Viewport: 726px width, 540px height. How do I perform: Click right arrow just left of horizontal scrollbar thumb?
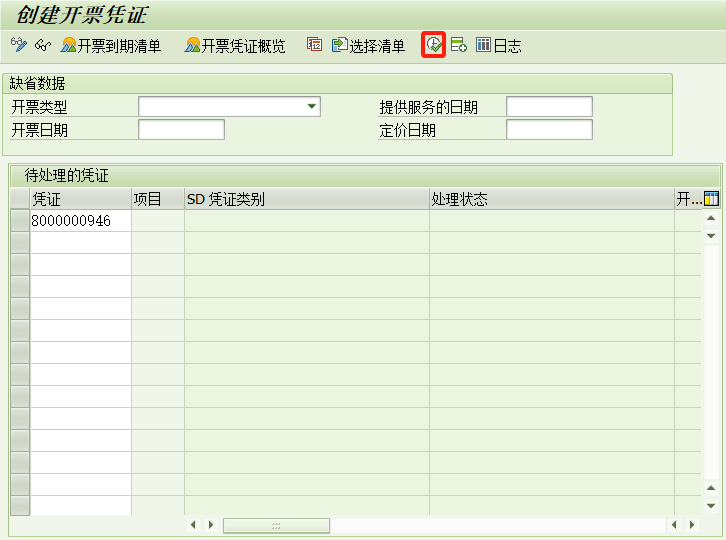(211, 525)
